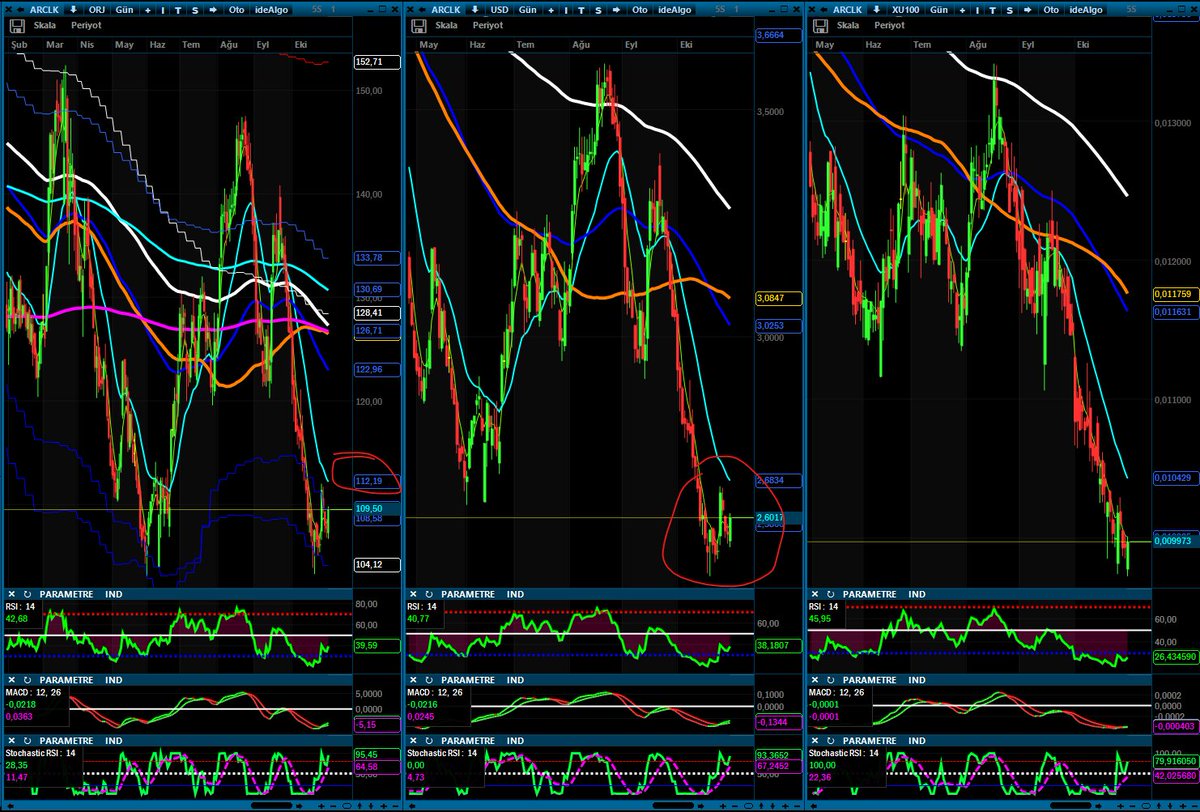Open the ORJ price type selector

point(97,10)
